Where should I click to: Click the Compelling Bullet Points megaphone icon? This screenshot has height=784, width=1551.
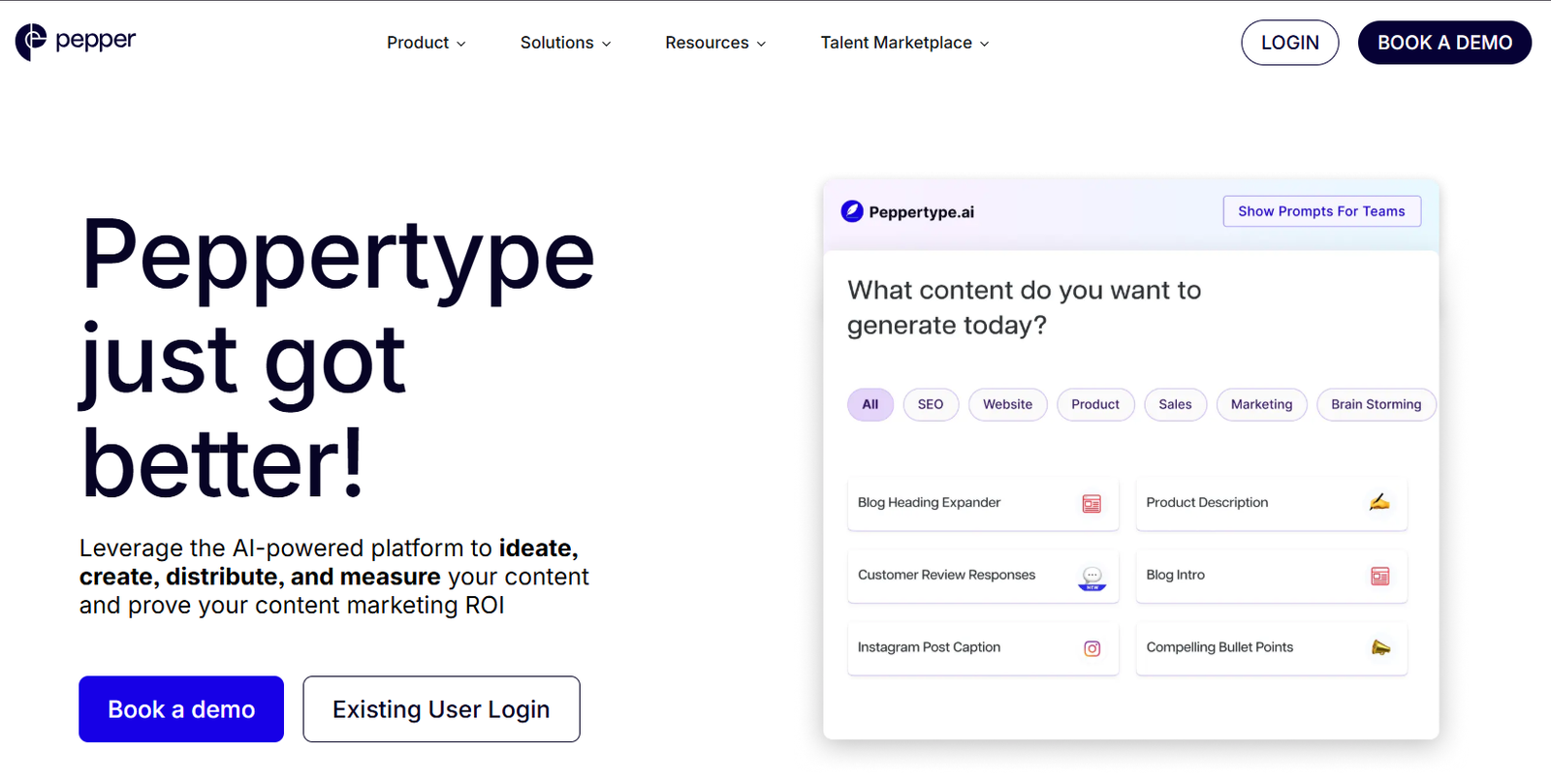coord(1380,647)
